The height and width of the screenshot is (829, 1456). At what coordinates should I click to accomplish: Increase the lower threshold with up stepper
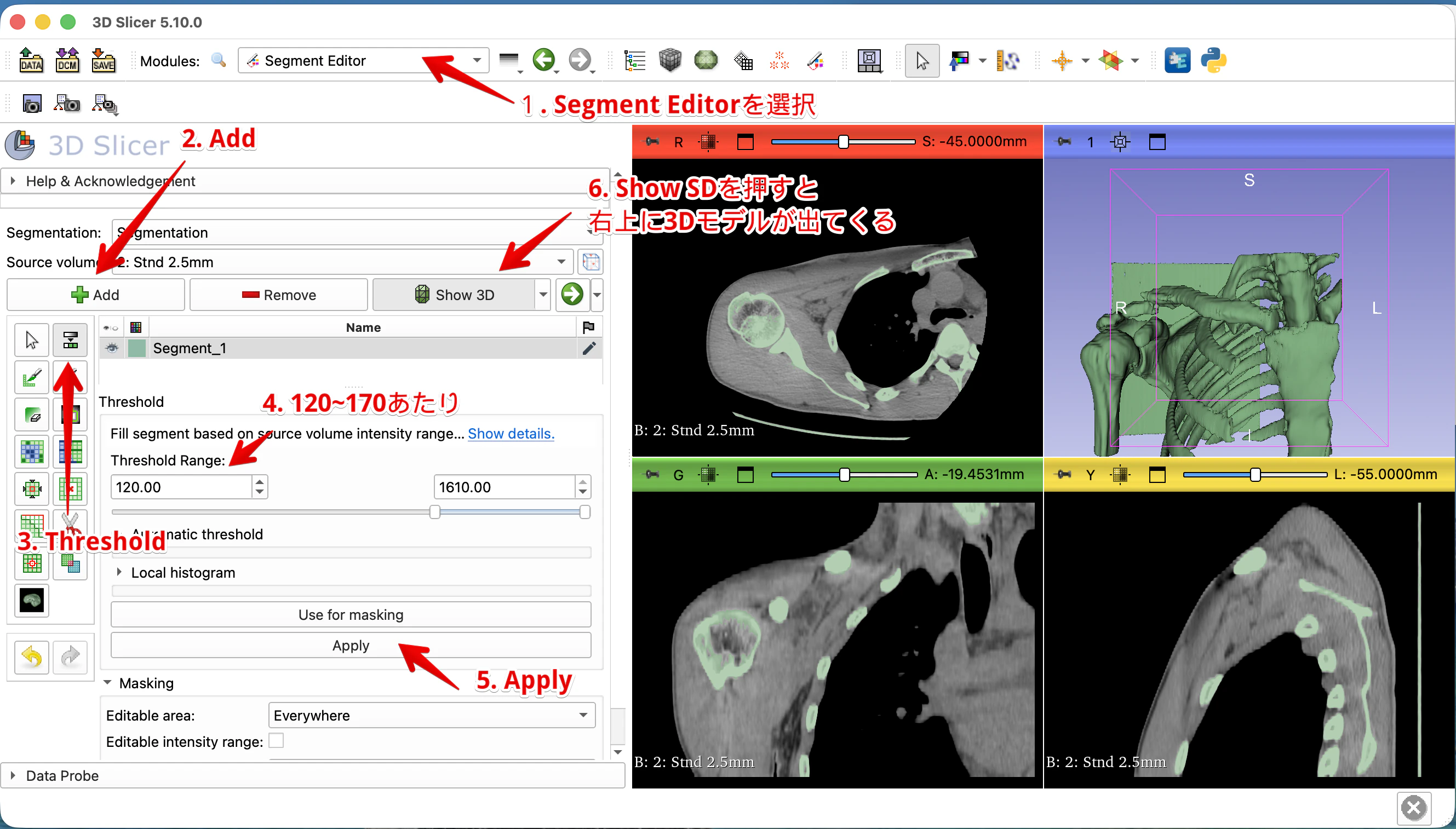[260, 481]
